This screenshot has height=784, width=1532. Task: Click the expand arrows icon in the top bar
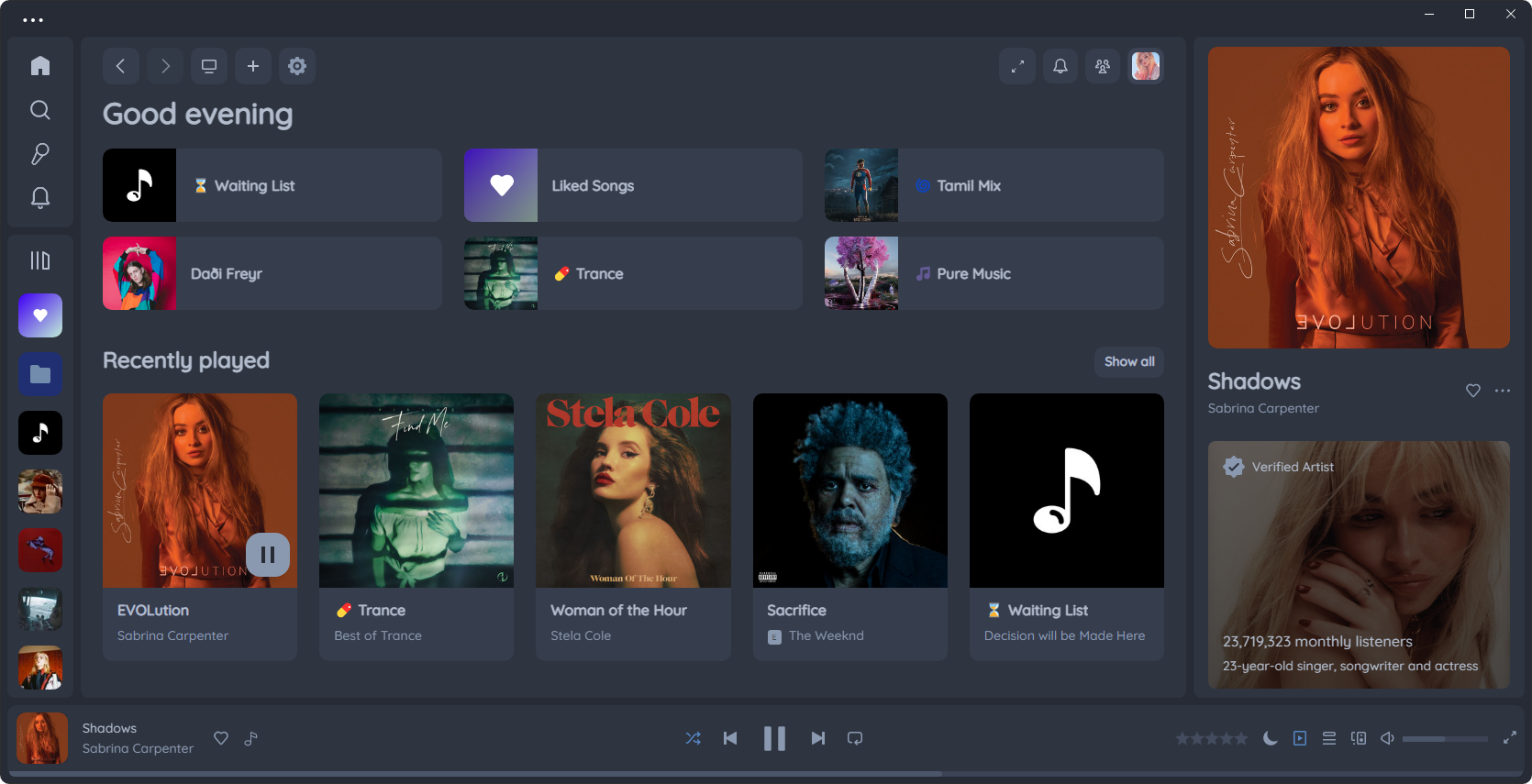[1017, 66]
